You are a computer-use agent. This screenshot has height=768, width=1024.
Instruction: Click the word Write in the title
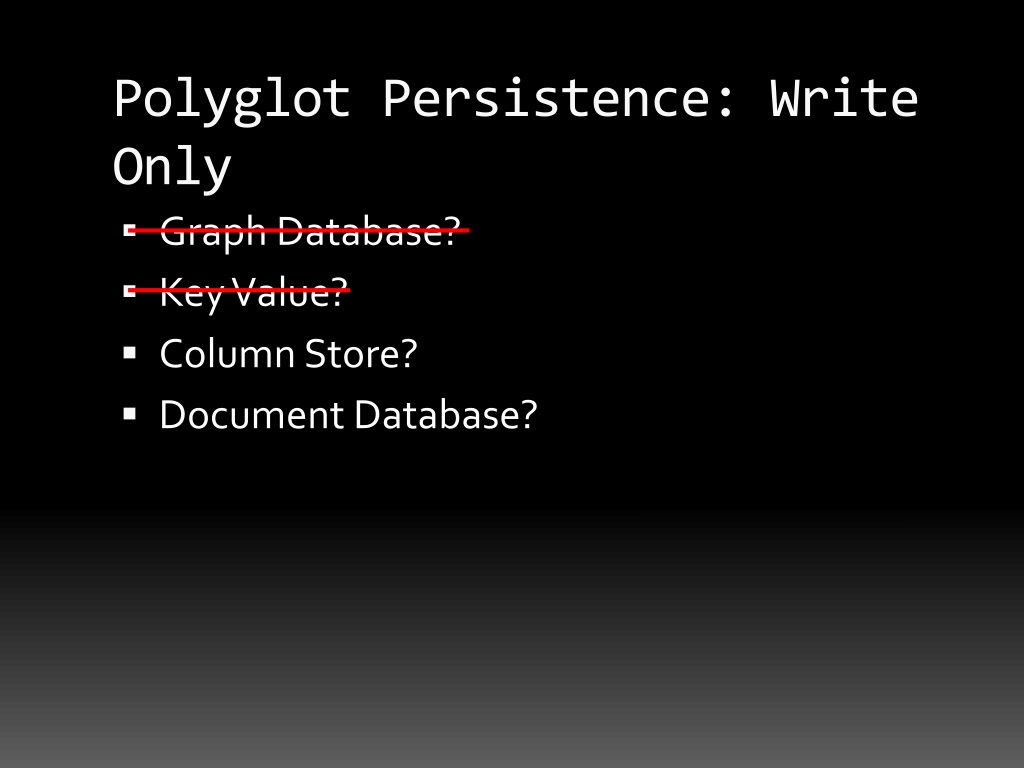[844, 99]
